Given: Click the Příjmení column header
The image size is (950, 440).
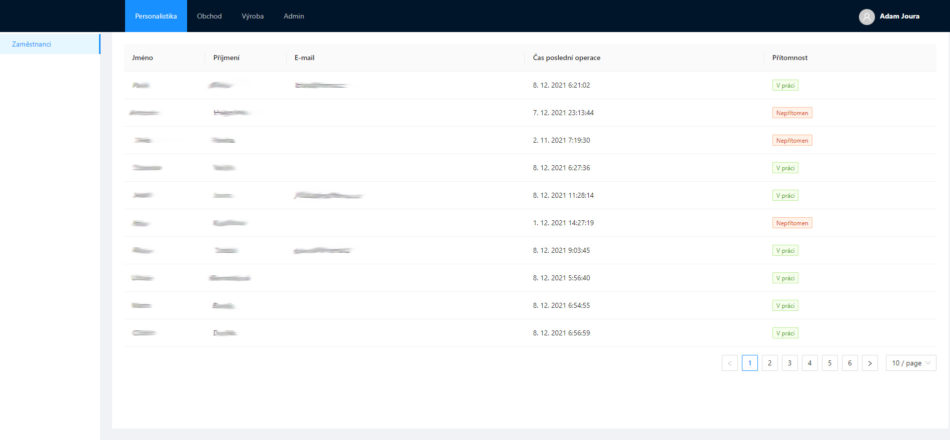Looking at the screenshot, I should pos(227,58).
